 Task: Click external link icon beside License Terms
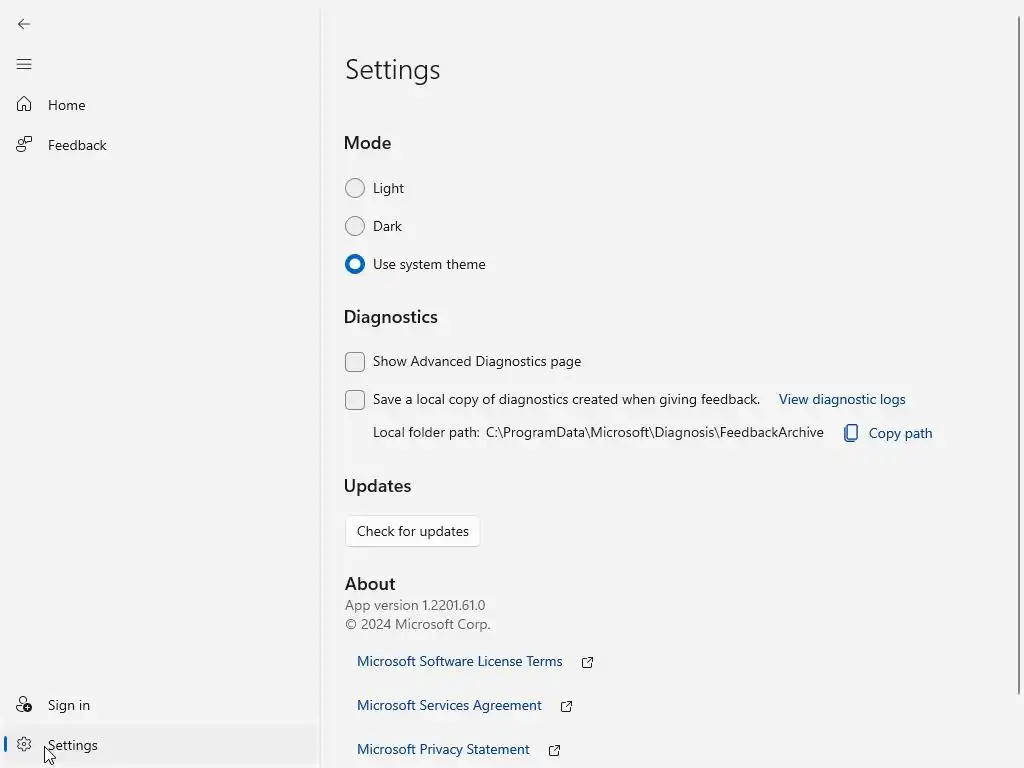[588, 662]
